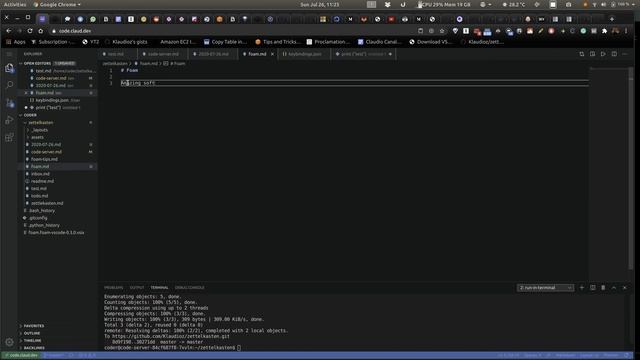Switch to the keybindings.json editor tab
640x360 pixels.
[x=304, y=54]
